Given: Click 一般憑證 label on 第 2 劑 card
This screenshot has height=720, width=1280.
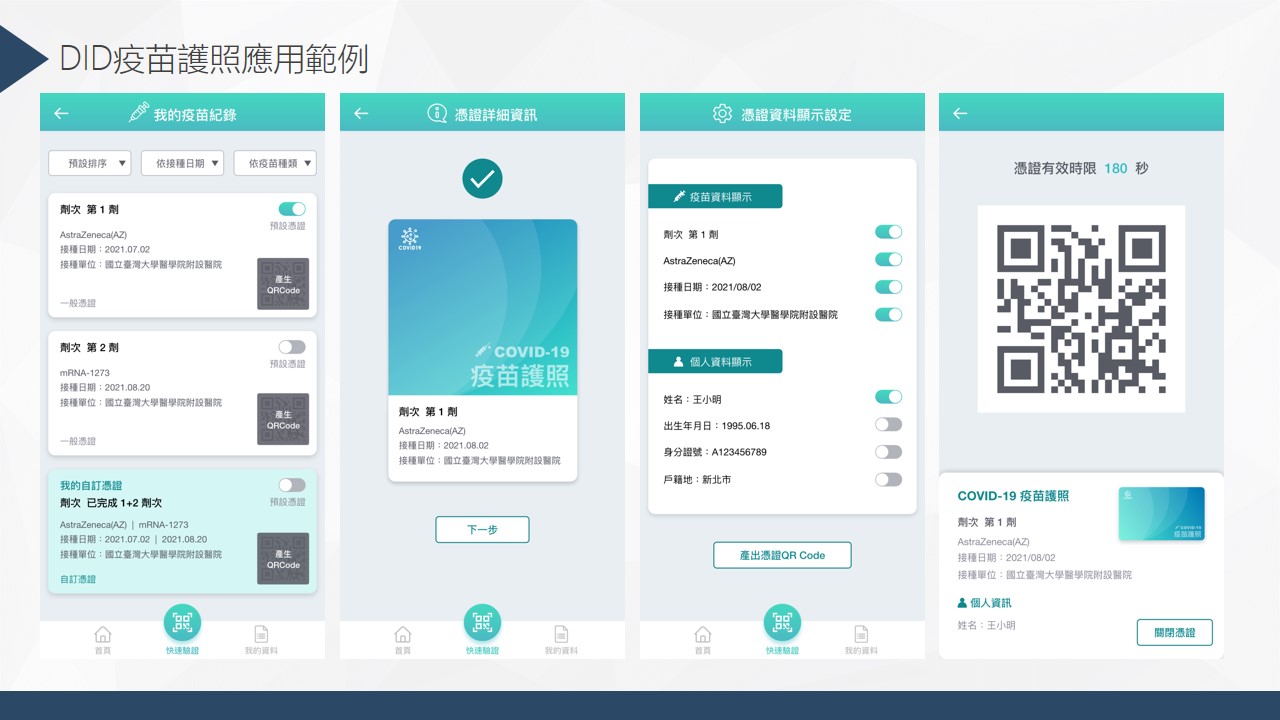Looking at the screenshot, I should tap(78, 441).
